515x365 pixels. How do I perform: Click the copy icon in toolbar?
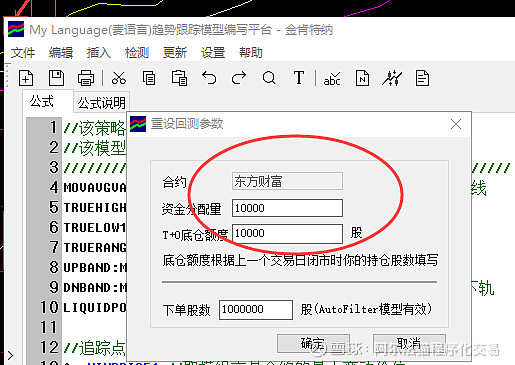(x=149, y=78)
